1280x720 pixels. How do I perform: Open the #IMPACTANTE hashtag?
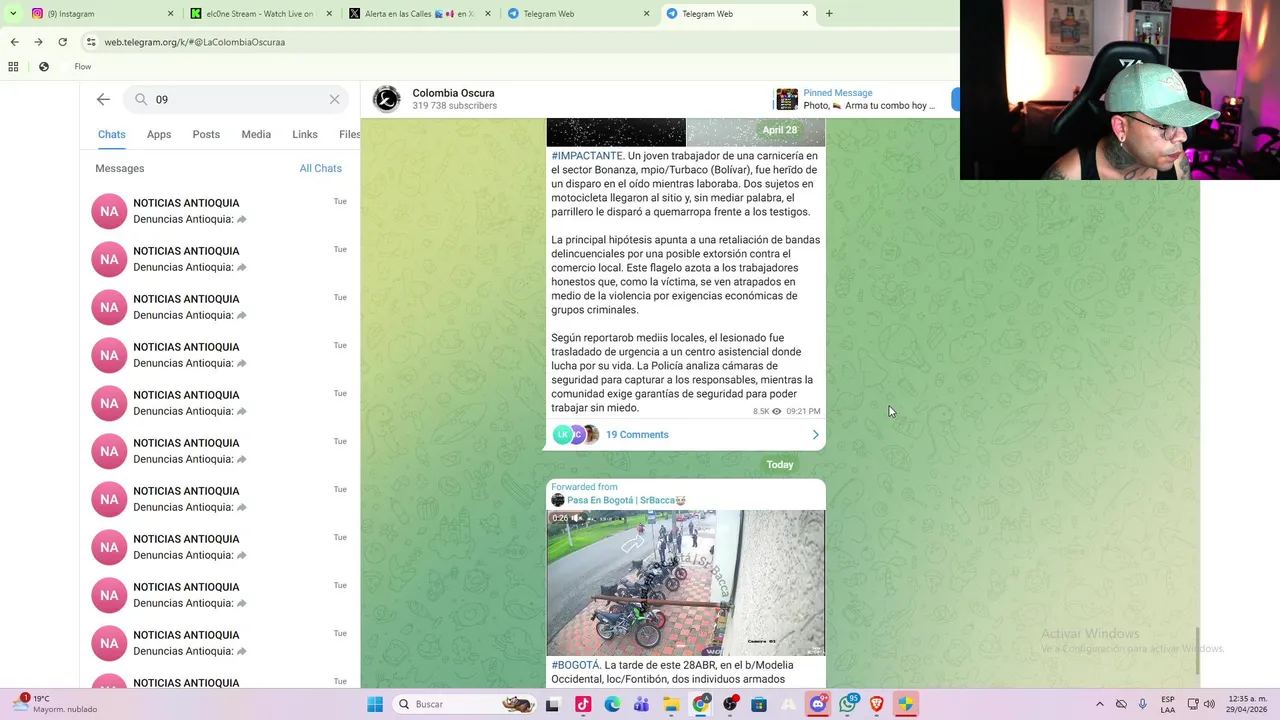click(587, 156)
